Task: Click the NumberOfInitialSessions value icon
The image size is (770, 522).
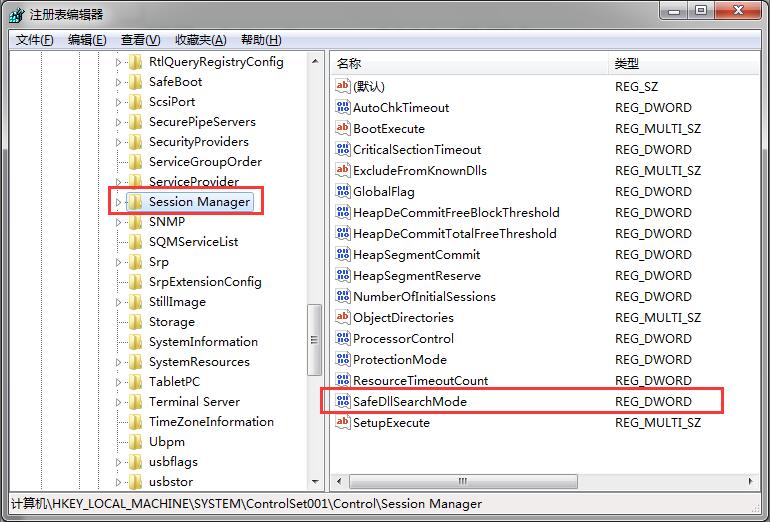Action: pyautogui.click(x=342, y=297)
